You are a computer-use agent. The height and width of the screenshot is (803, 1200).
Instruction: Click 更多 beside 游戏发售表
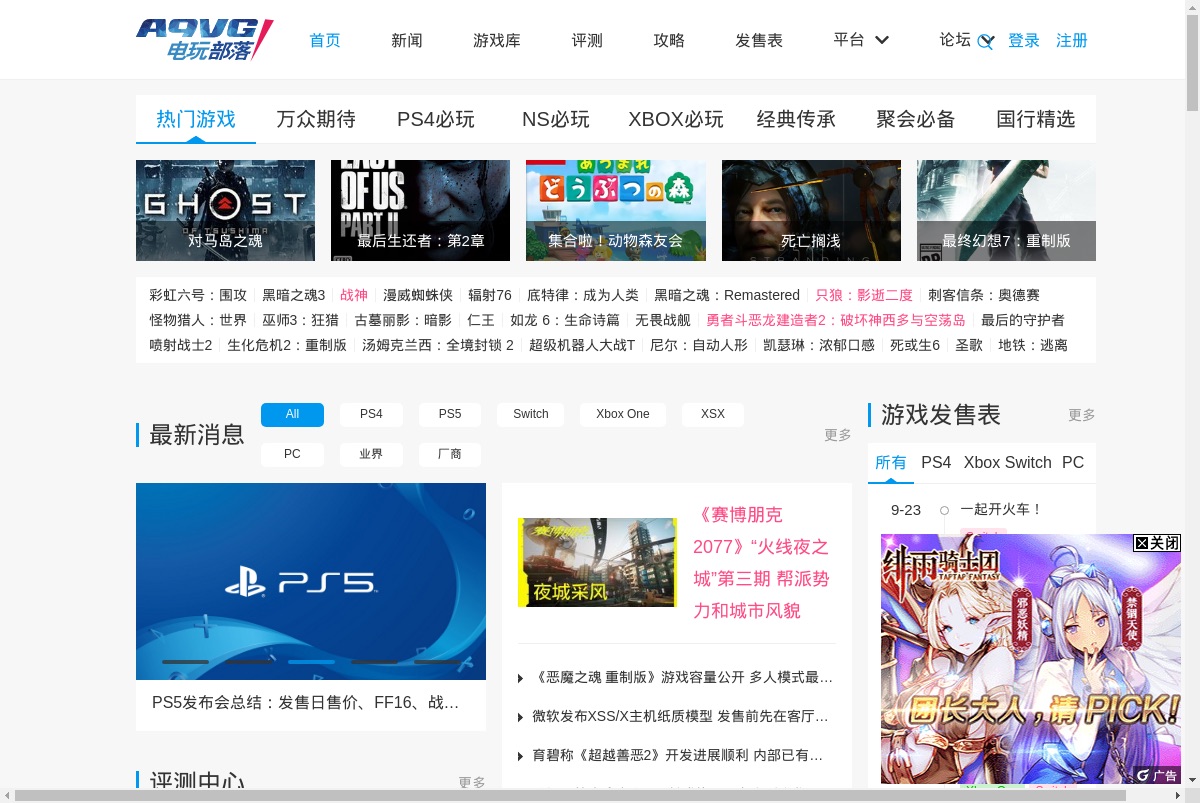pyautogui.click(x=1082, y=415)
